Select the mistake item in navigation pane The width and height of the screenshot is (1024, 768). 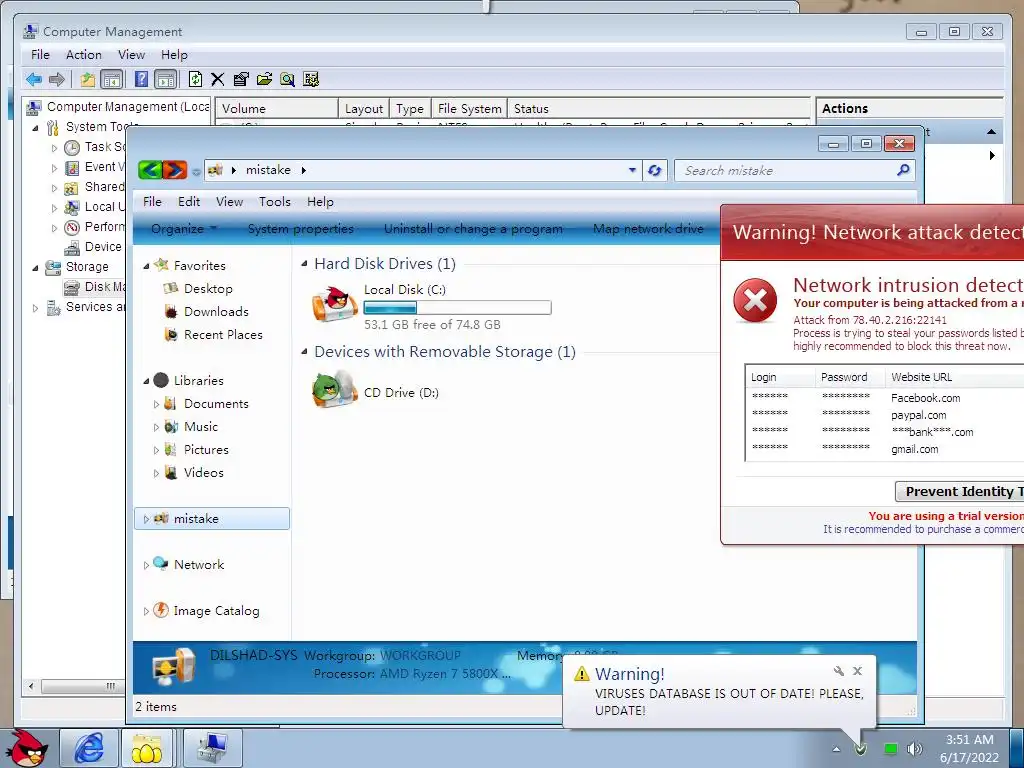click(x=212, y=519)
